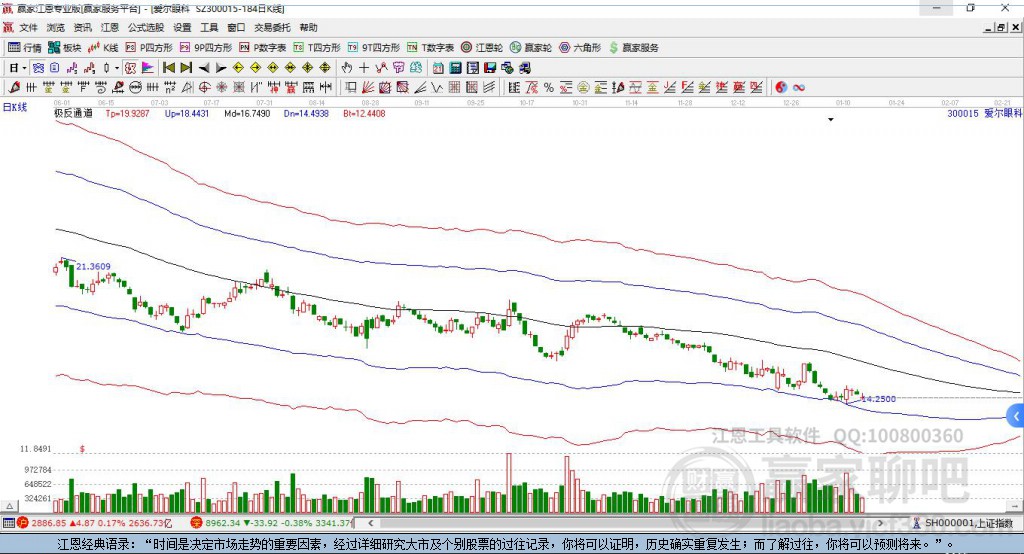
Task: Open the 公式选股 menu
Action: point(146,27)
